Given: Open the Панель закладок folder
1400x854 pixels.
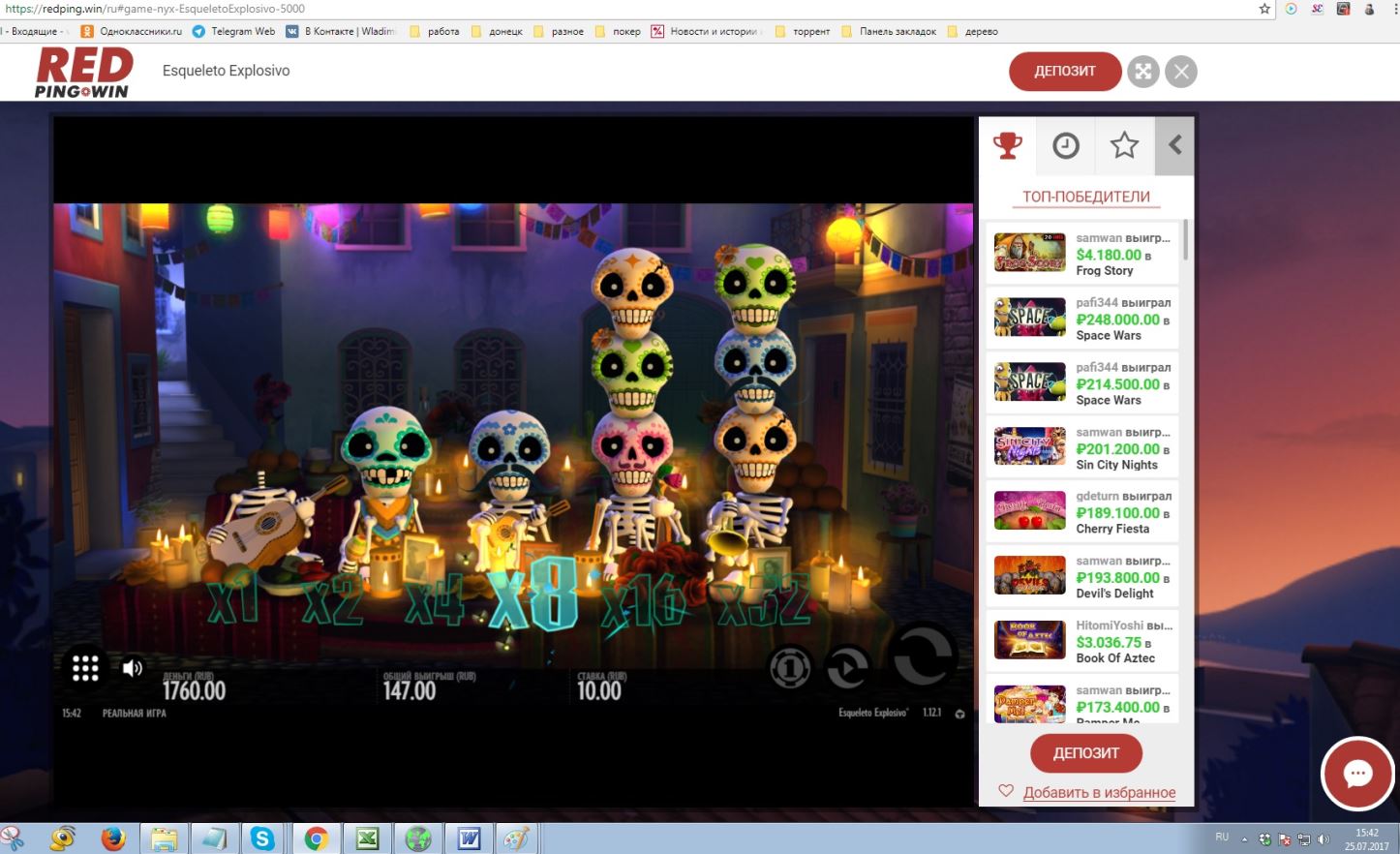Looking at the screenshot, I should click(x=889, y=31).
